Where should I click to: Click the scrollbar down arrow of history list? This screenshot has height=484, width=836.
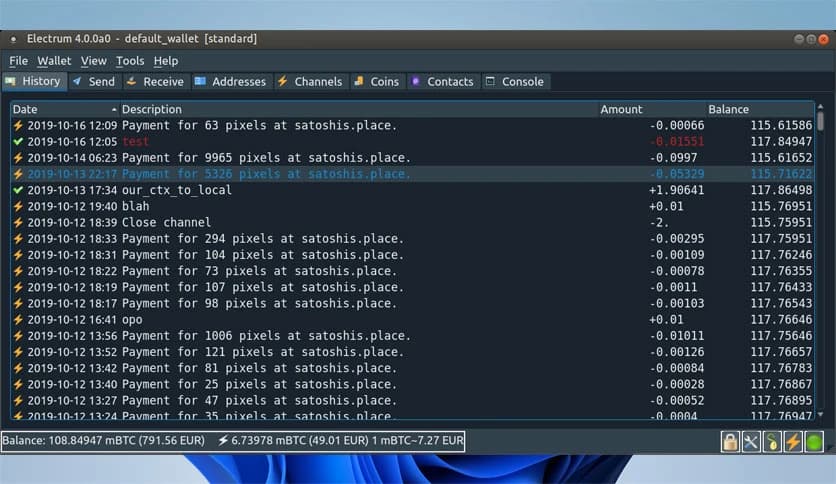click(x=821, y=415)
